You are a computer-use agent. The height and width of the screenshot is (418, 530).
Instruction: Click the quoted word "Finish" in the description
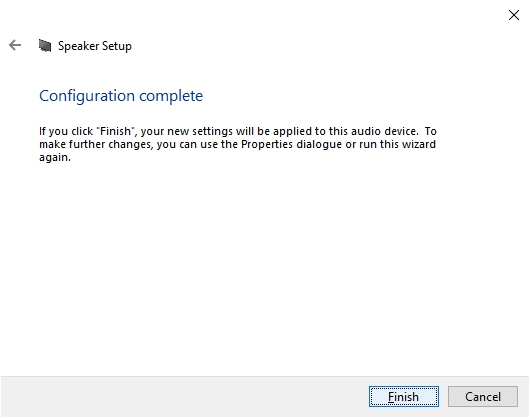116,131
